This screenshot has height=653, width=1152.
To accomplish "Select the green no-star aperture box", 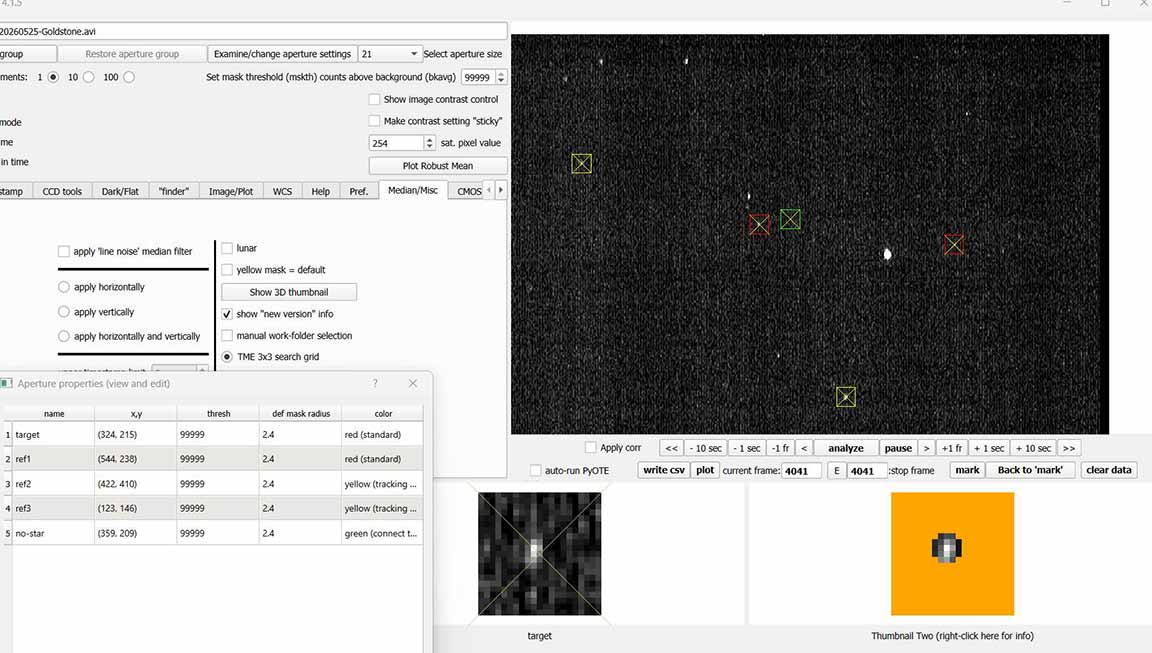I will tap(790, 219).
